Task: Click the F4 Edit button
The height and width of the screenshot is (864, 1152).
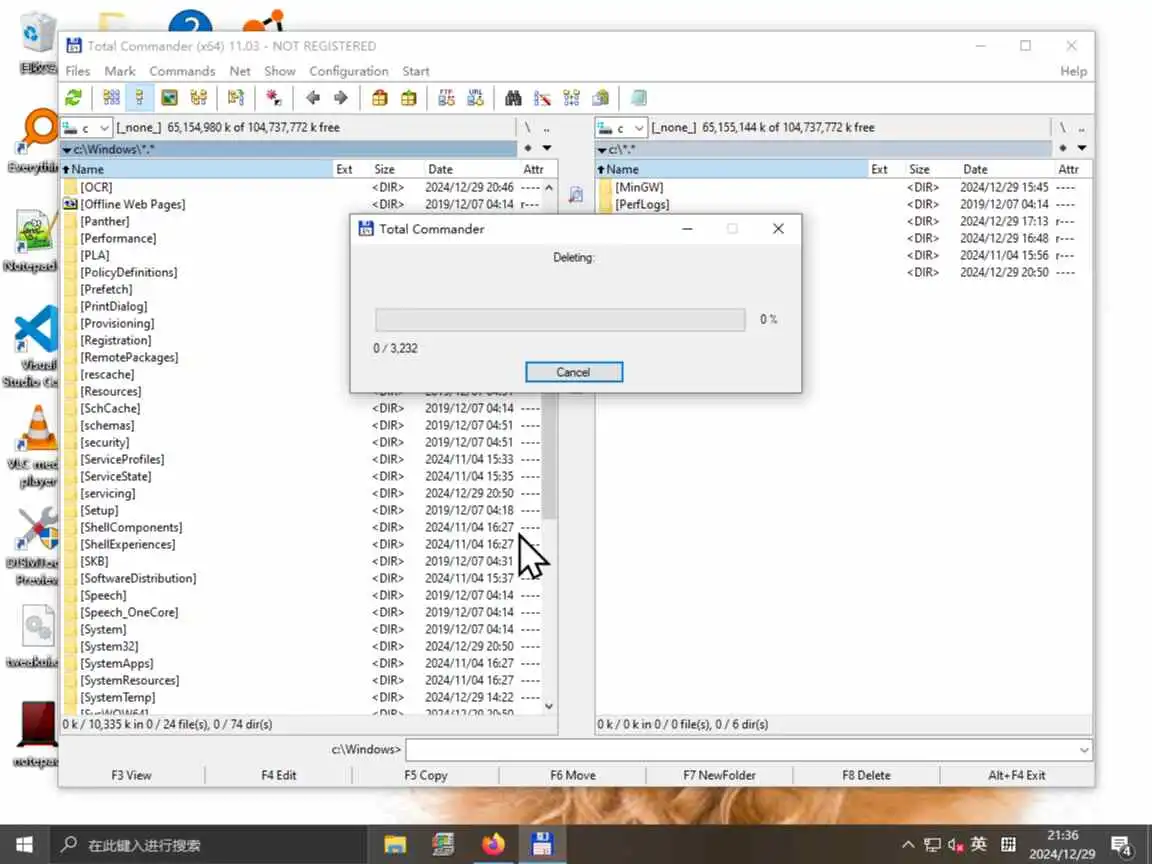Action: 279,775
